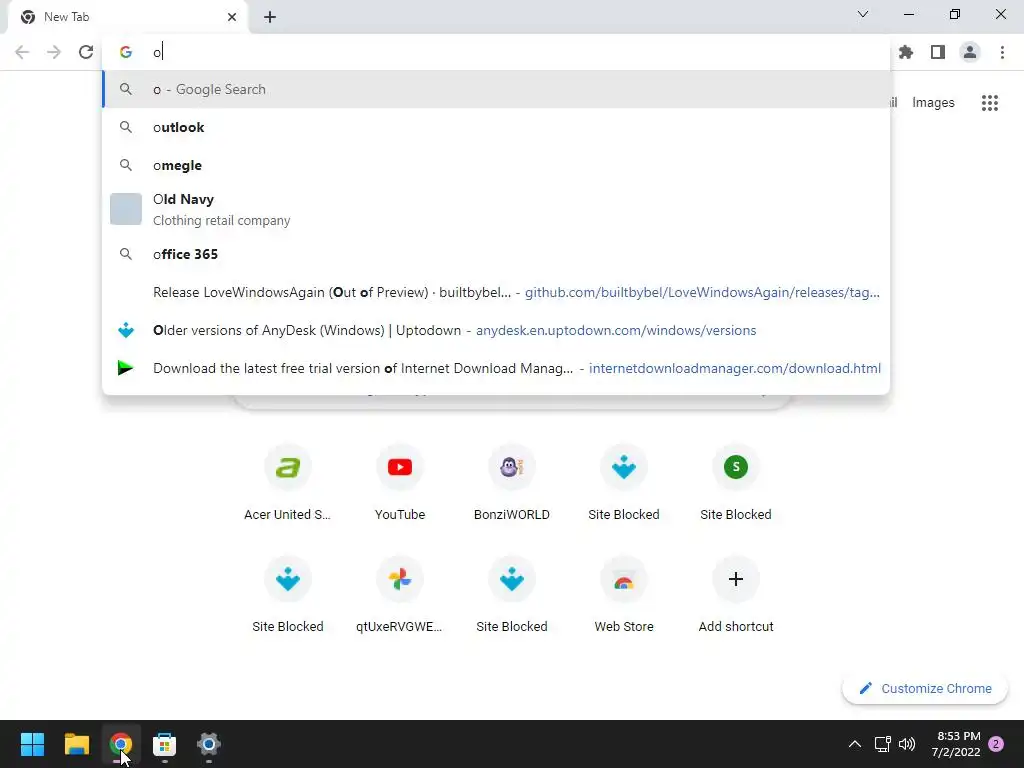Click the browser back arrow
This screenshot has height=768, width=1024.
pyautogui.click(x=22, y=52)
